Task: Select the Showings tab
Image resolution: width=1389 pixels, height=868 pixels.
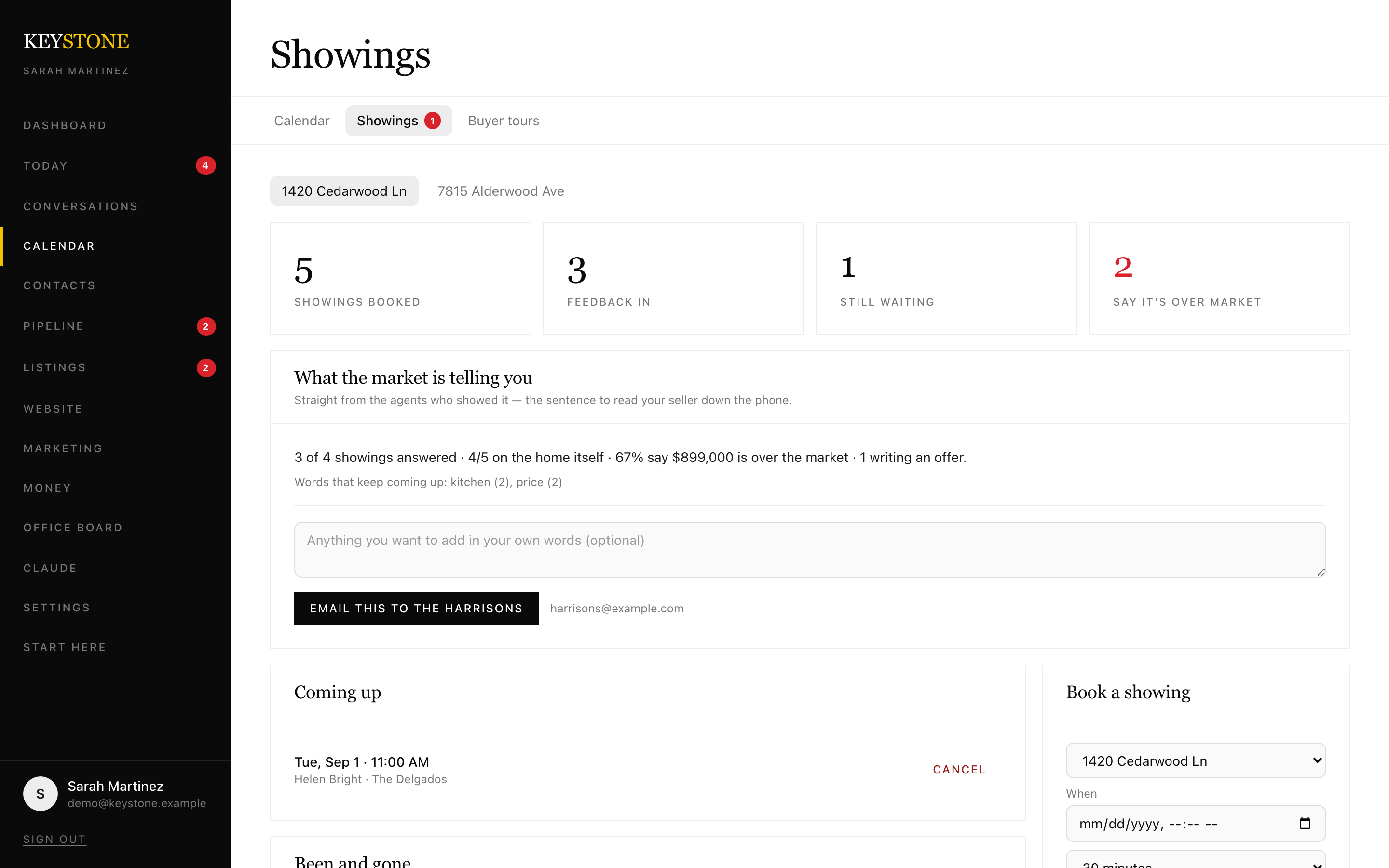Action: pos(398,121)
